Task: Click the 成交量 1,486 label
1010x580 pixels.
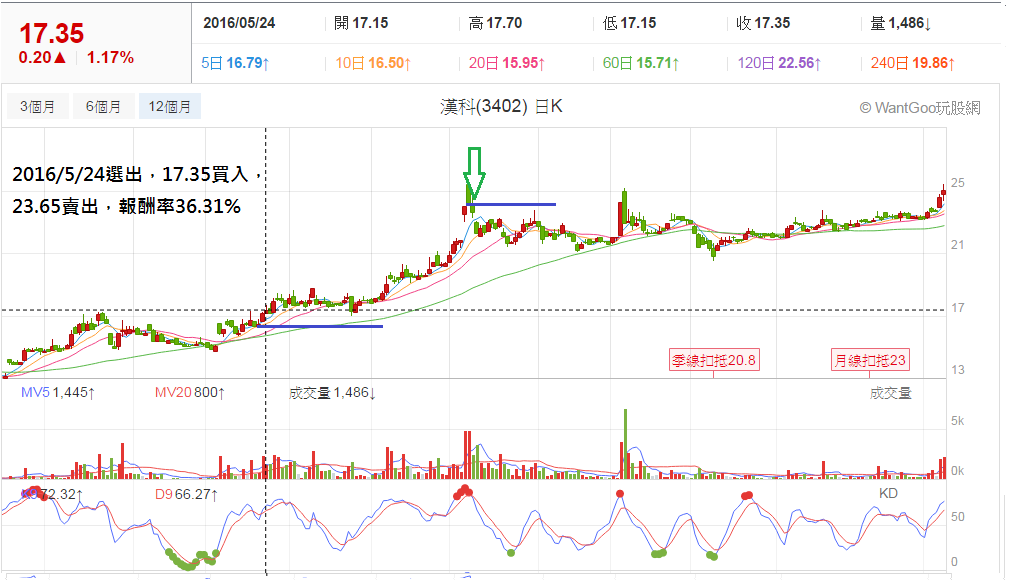Action: (x=332, y=392)
